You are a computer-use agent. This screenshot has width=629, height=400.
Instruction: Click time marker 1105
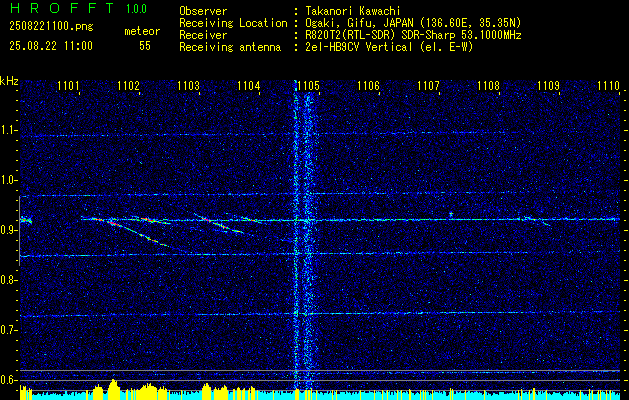click(308, 85)
